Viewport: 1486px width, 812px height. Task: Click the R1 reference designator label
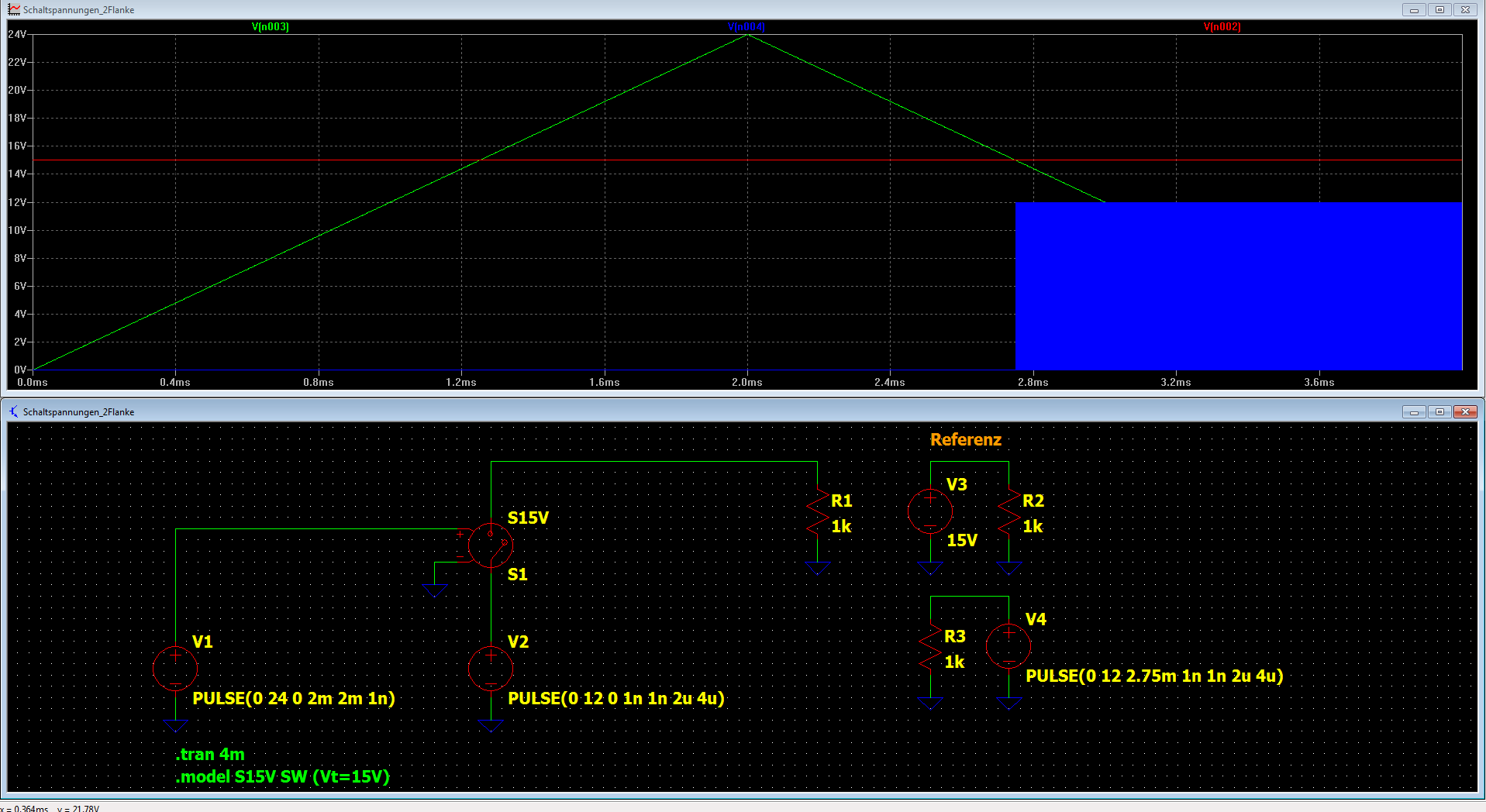tap(842, 501)
